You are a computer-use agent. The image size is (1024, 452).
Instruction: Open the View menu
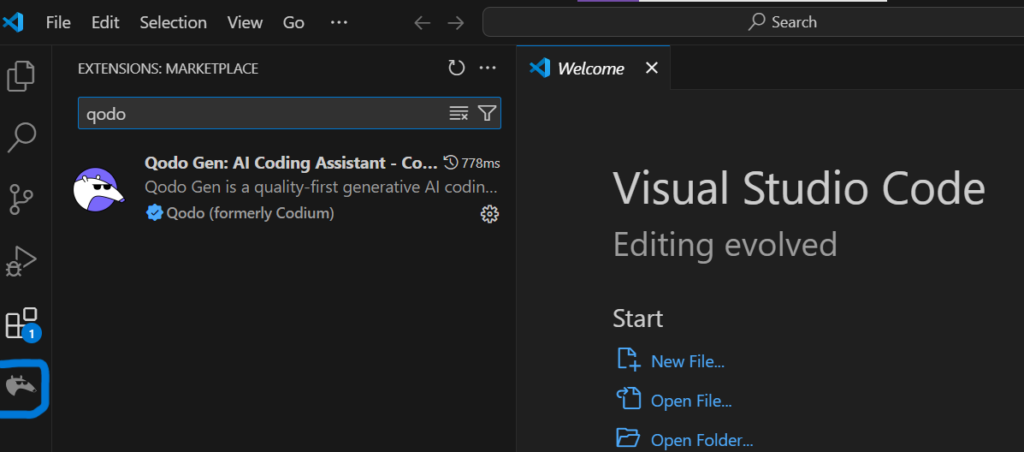click(245, 22)
